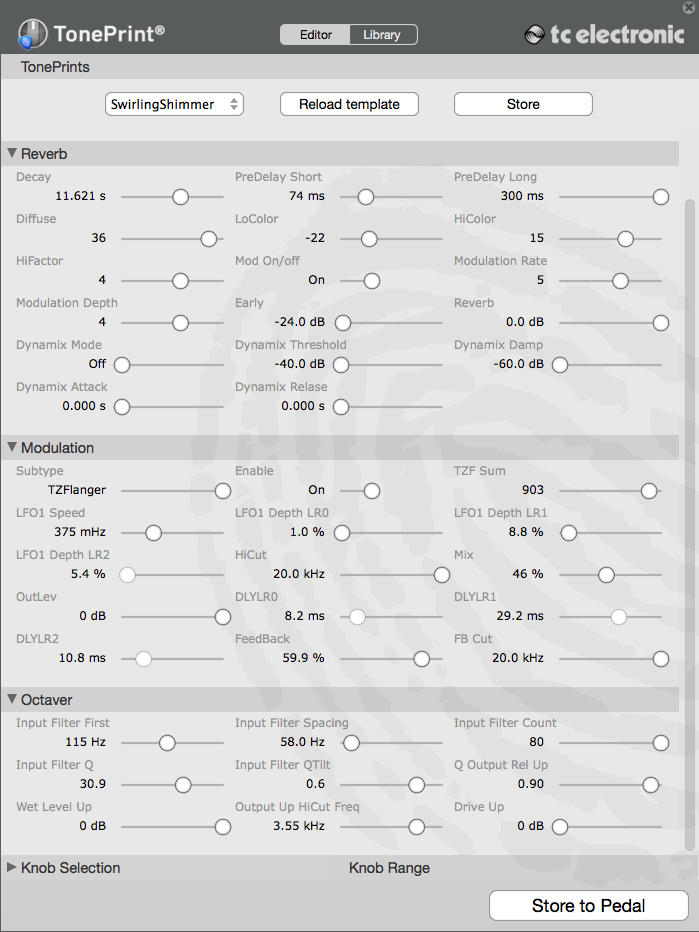Click the Reload template button
The width and height of the screenshot is (699, 932).
(x=349, y=104)
